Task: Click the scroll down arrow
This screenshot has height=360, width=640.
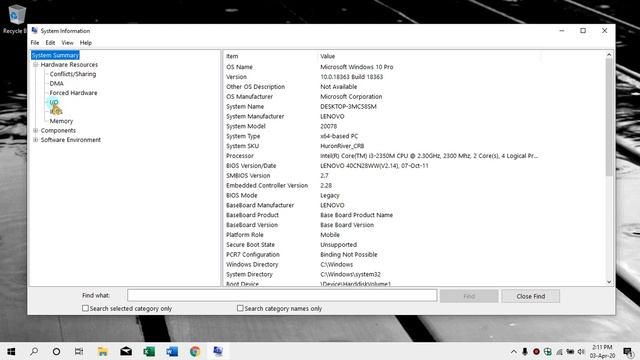Action: [x=609, y=282]
